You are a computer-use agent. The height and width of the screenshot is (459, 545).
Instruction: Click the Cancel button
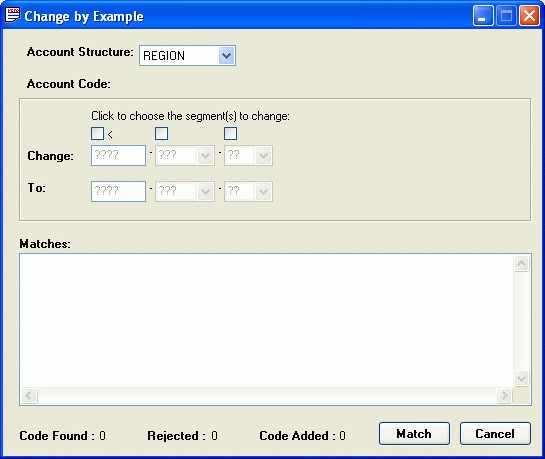(x=495, y=434)
